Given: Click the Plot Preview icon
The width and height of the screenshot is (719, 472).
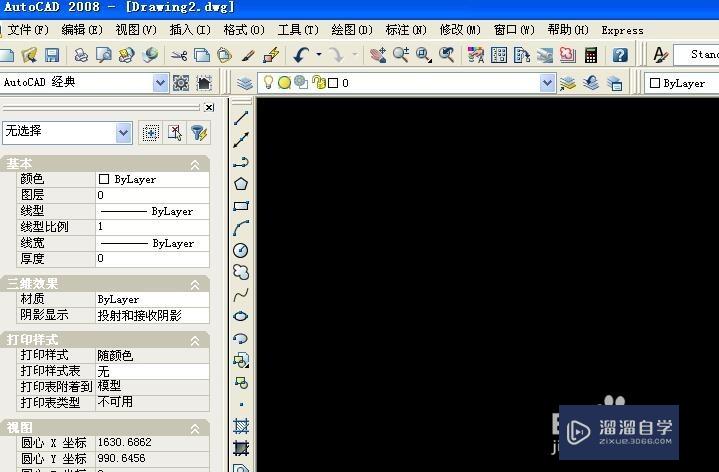Looking at the screenshot, I should click(x=104, y=55).
